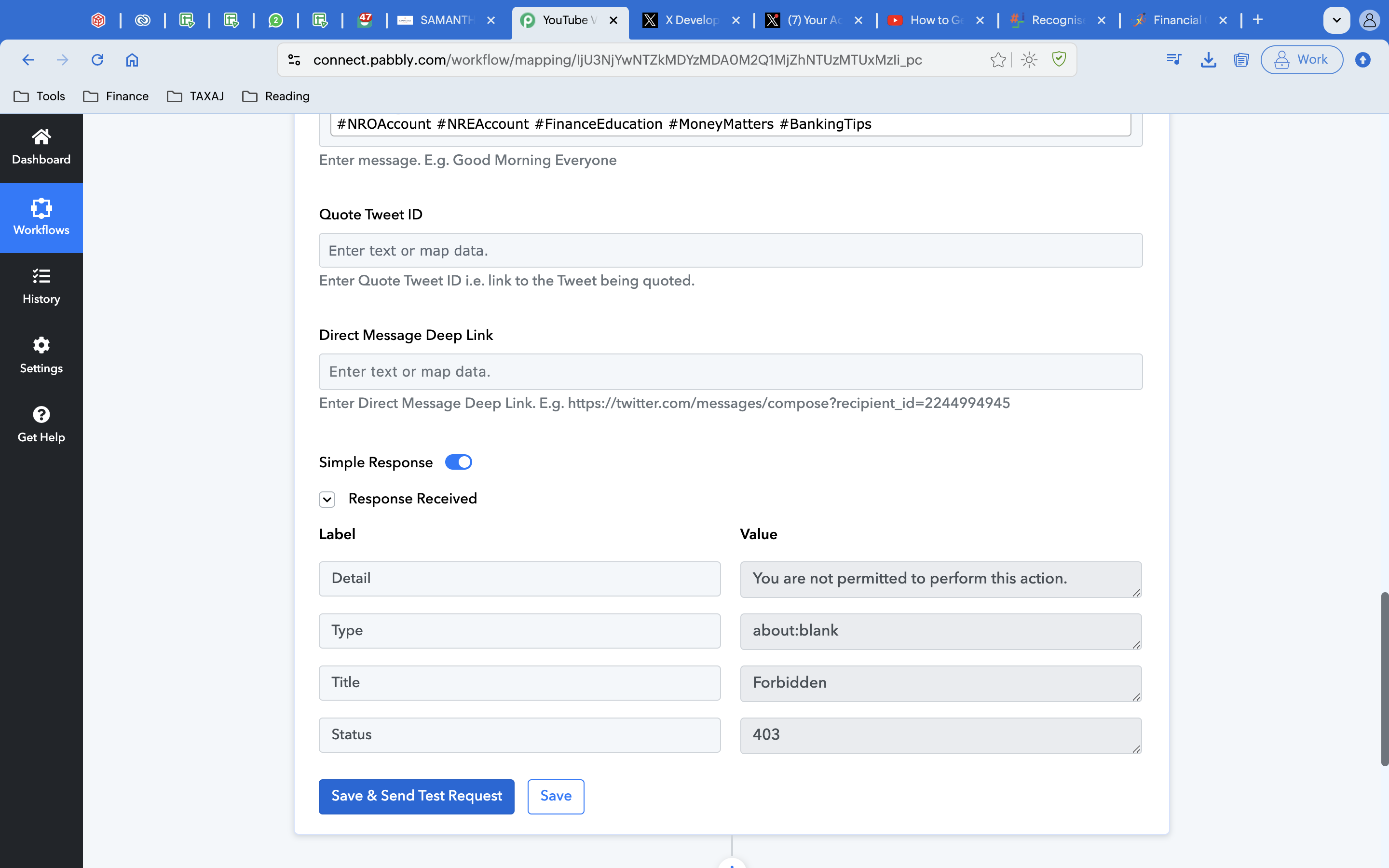
Task: Click the add step plus below the card
Action: (x=732, y=863)
